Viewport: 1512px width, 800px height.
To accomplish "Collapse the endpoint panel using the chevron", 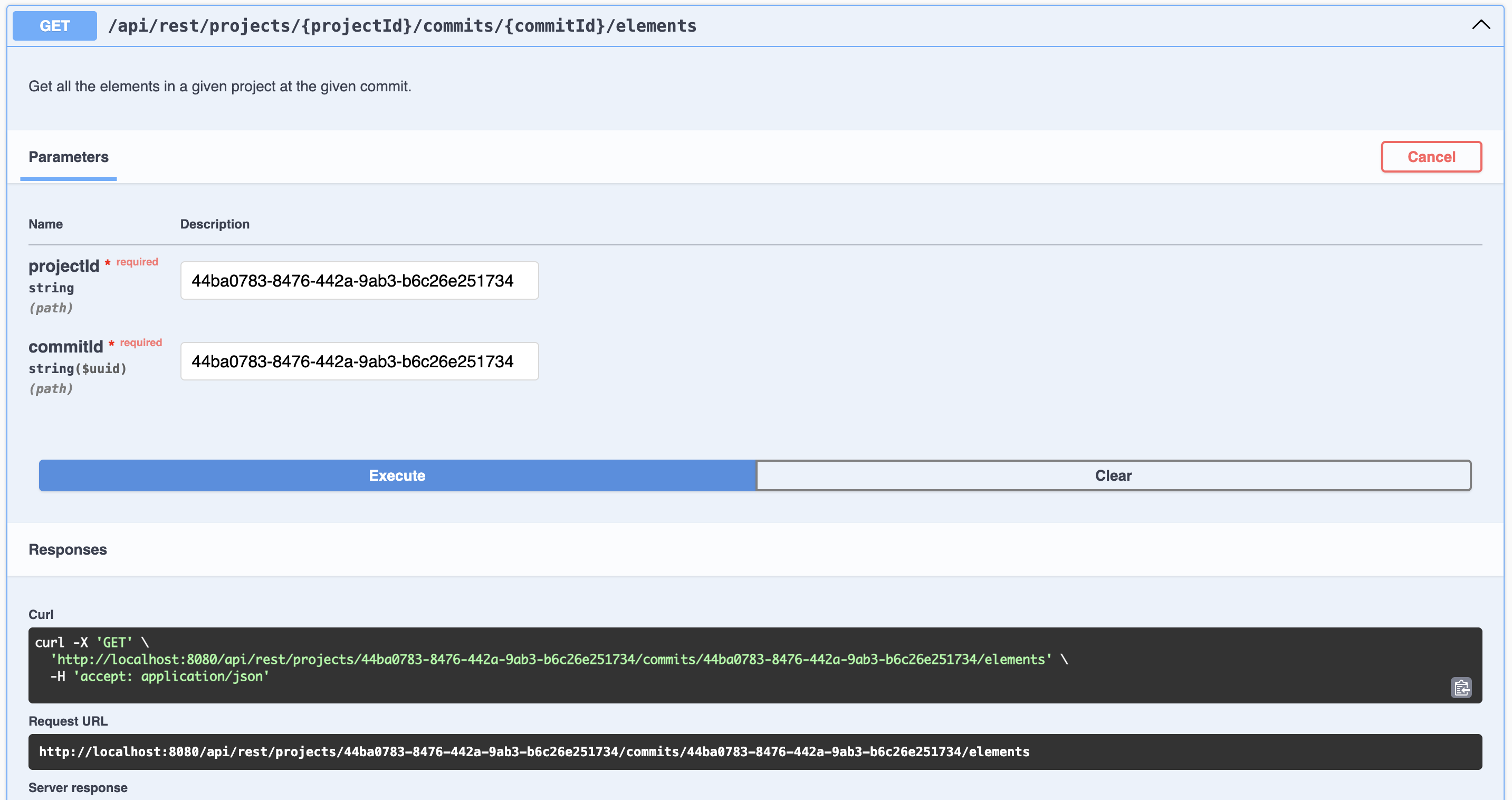I will pyautogui.click(x=1481, y=25).
